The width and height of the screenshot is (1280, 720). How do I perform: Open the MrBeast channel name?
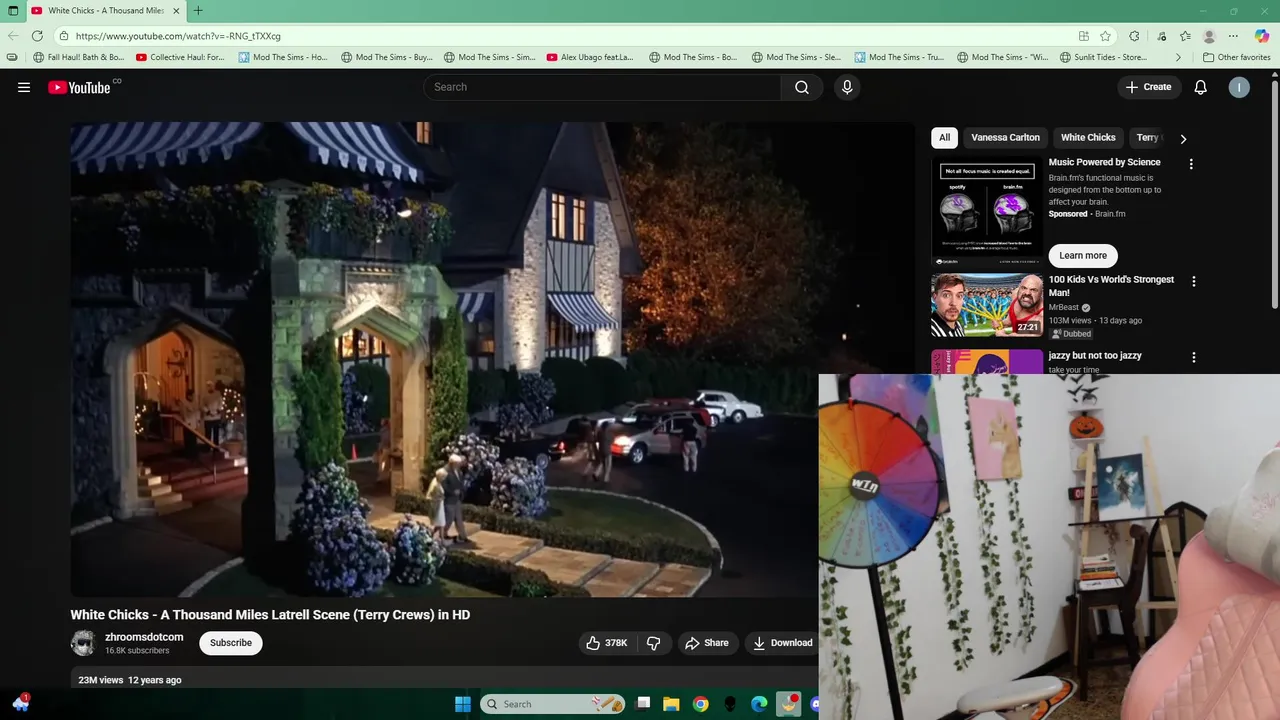(1063, 308)
